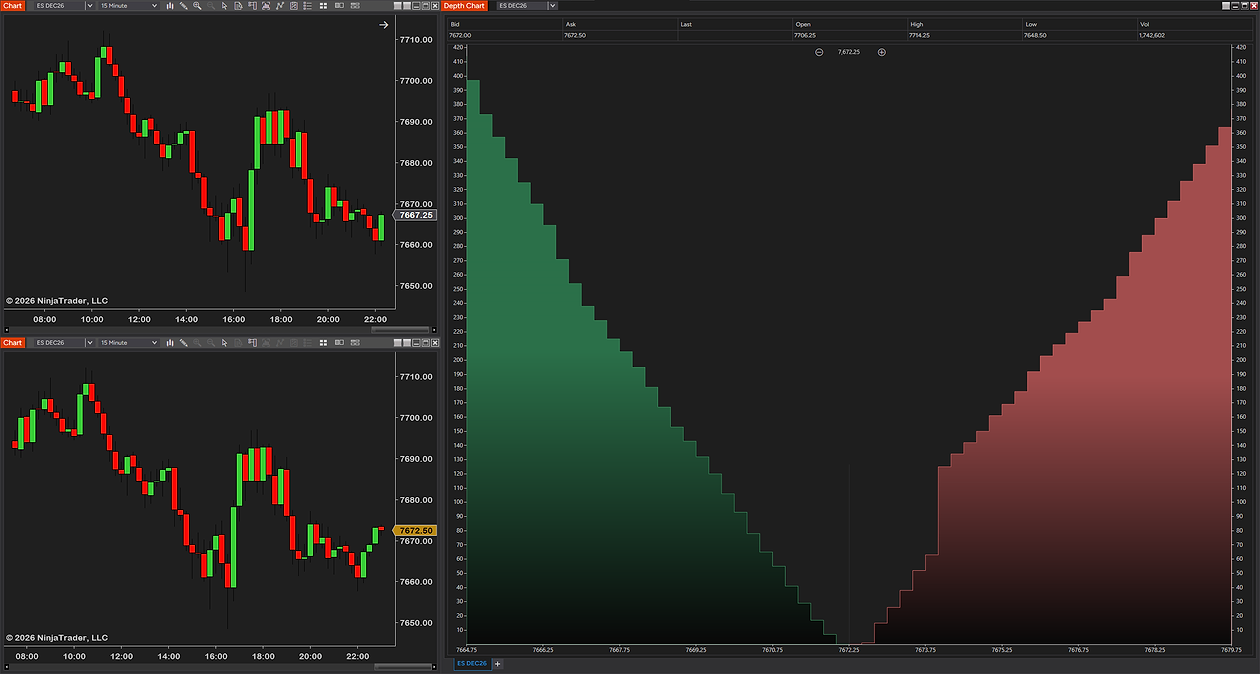Screen dimensions: 1260x674
Task: Open Indicators zigzag icon in top chart toolbar
Action: pyautogui.click(x=280, y=6)
